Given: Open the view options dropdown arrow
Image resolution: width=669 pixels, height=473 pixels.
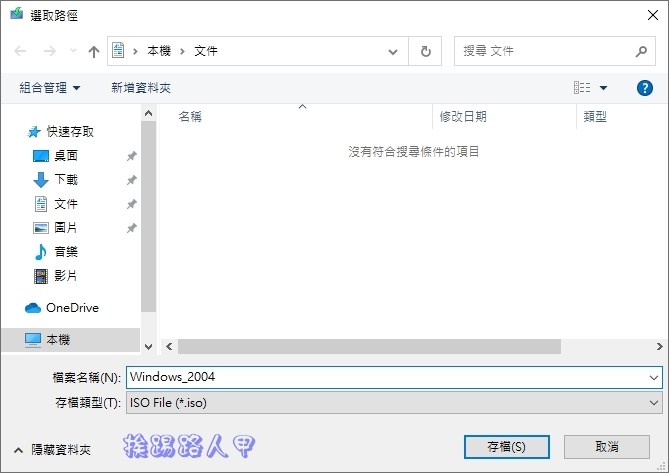Looking at the screenshot, I should [603, 88].
